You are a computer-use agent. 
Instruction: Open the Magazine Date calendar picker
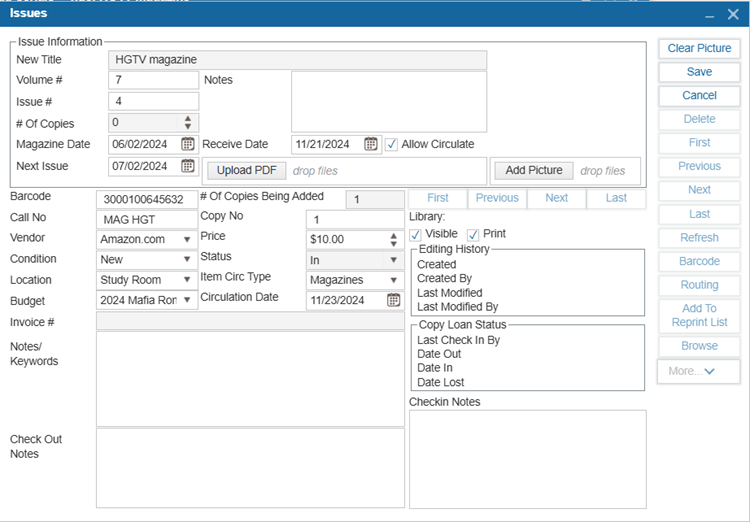(x=187, y=144)
